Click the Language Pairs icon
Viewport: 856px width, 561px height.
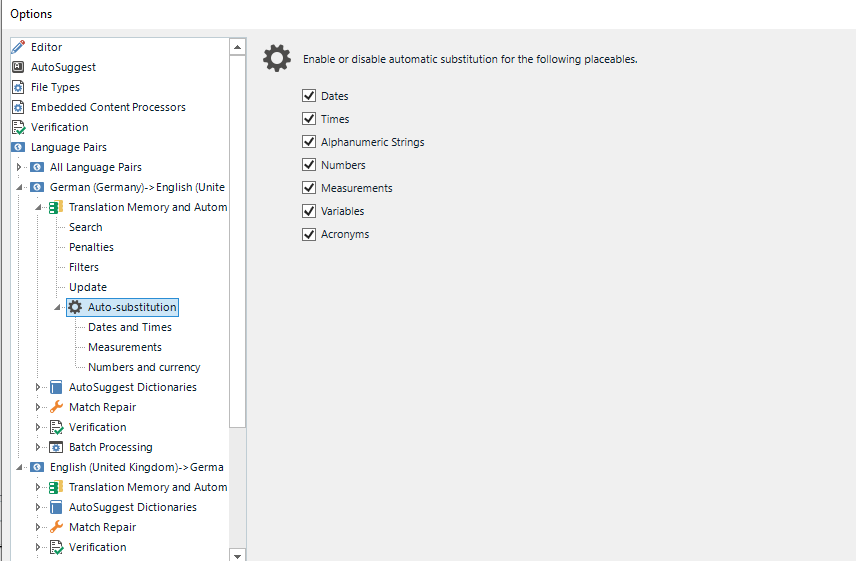coord(18,147)
